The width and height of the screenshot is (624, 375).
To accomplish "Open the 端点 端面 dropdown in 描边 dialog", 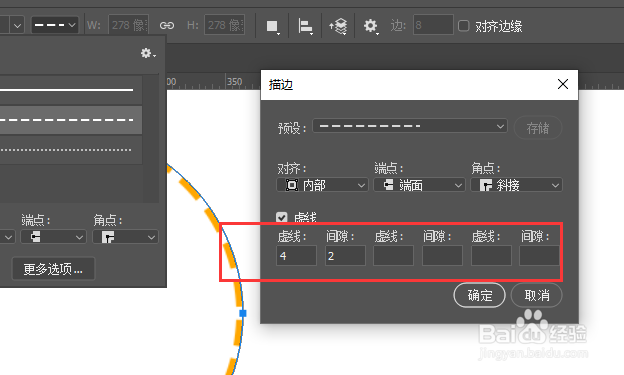I will [419, 185].
